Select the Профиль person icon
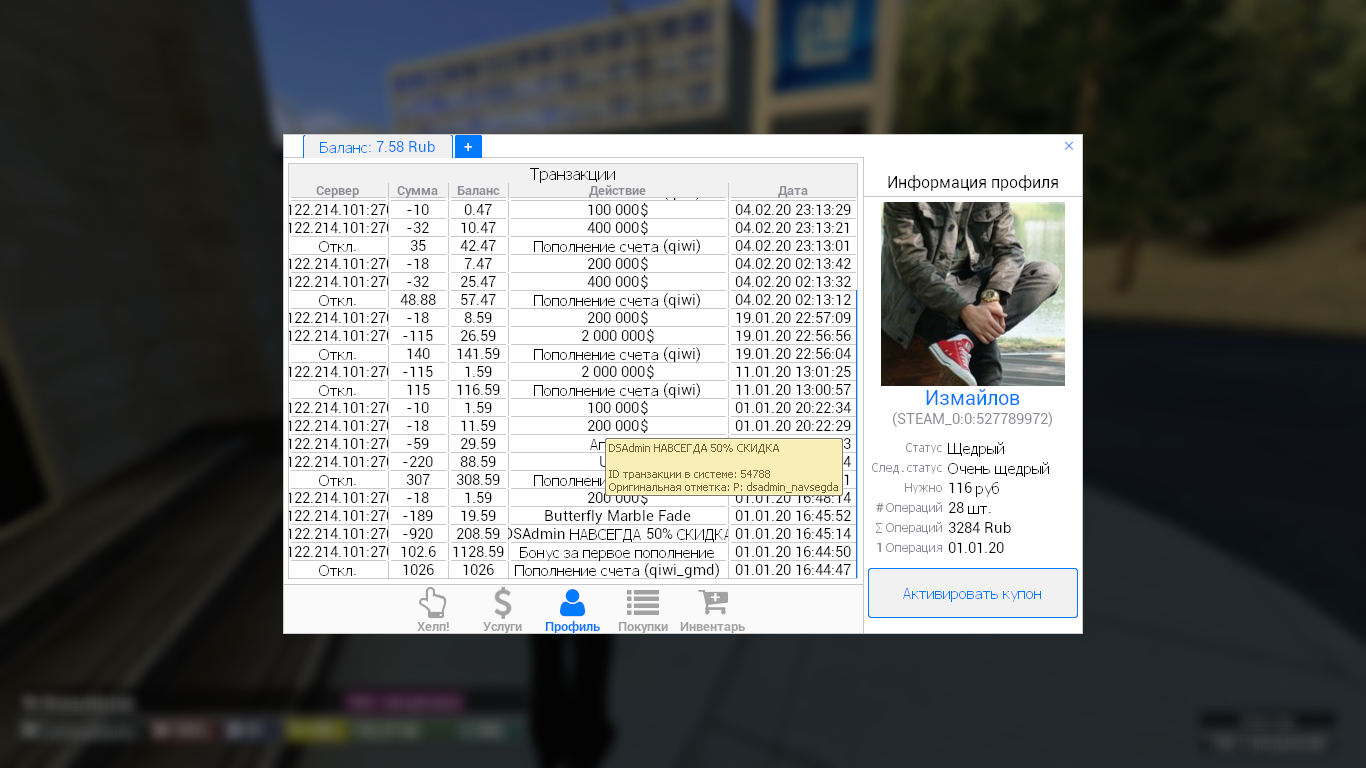The image size is (1366, 768). (x=572, y=603)
